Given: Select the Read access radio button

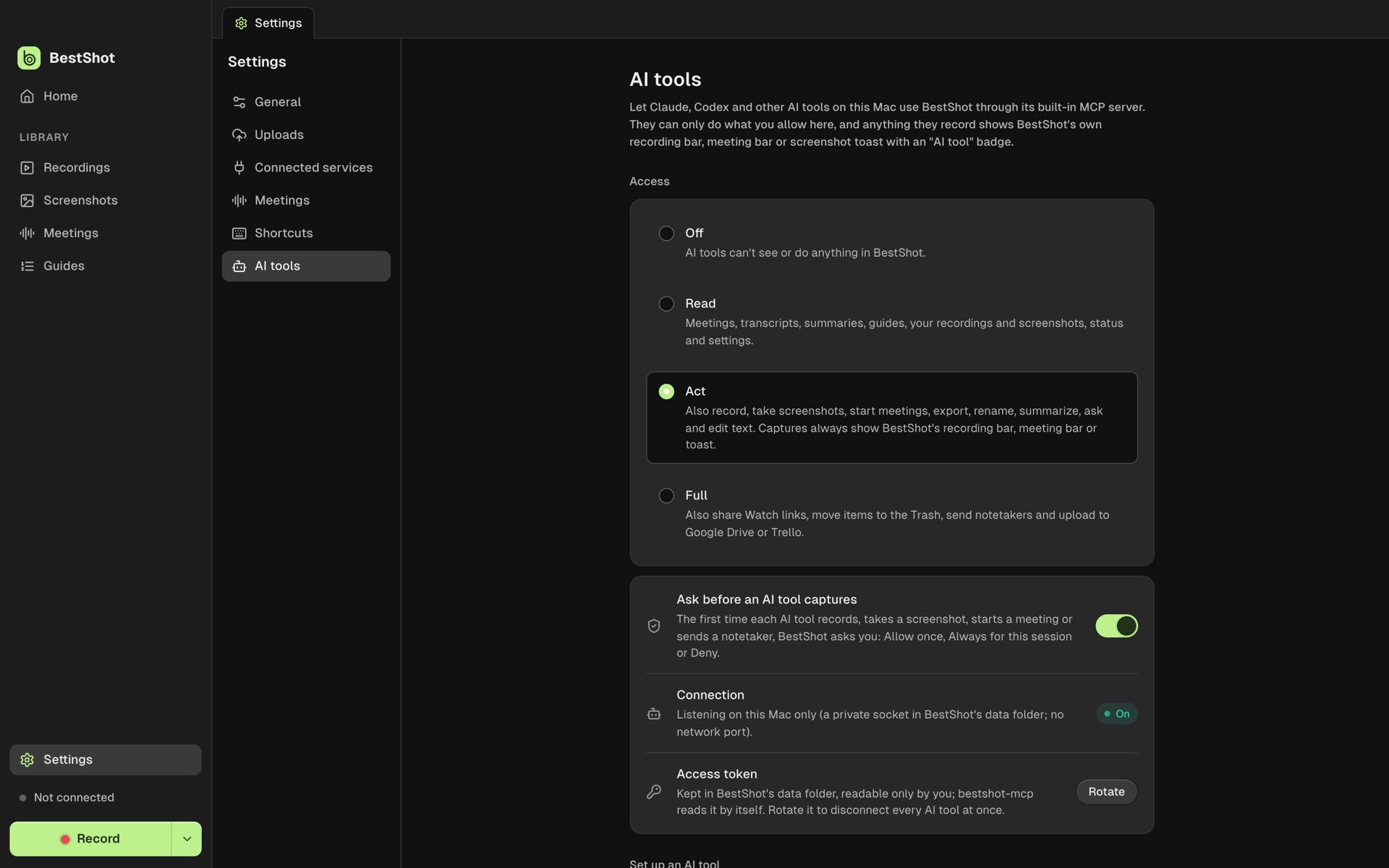Looking at the screenshot, I should [666, 304].
